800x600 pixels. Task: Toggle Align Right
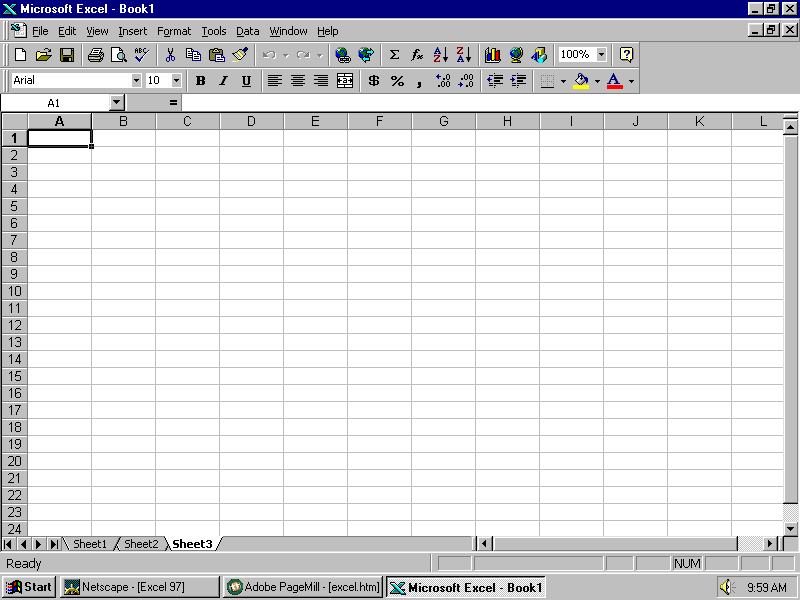[321, 81]
